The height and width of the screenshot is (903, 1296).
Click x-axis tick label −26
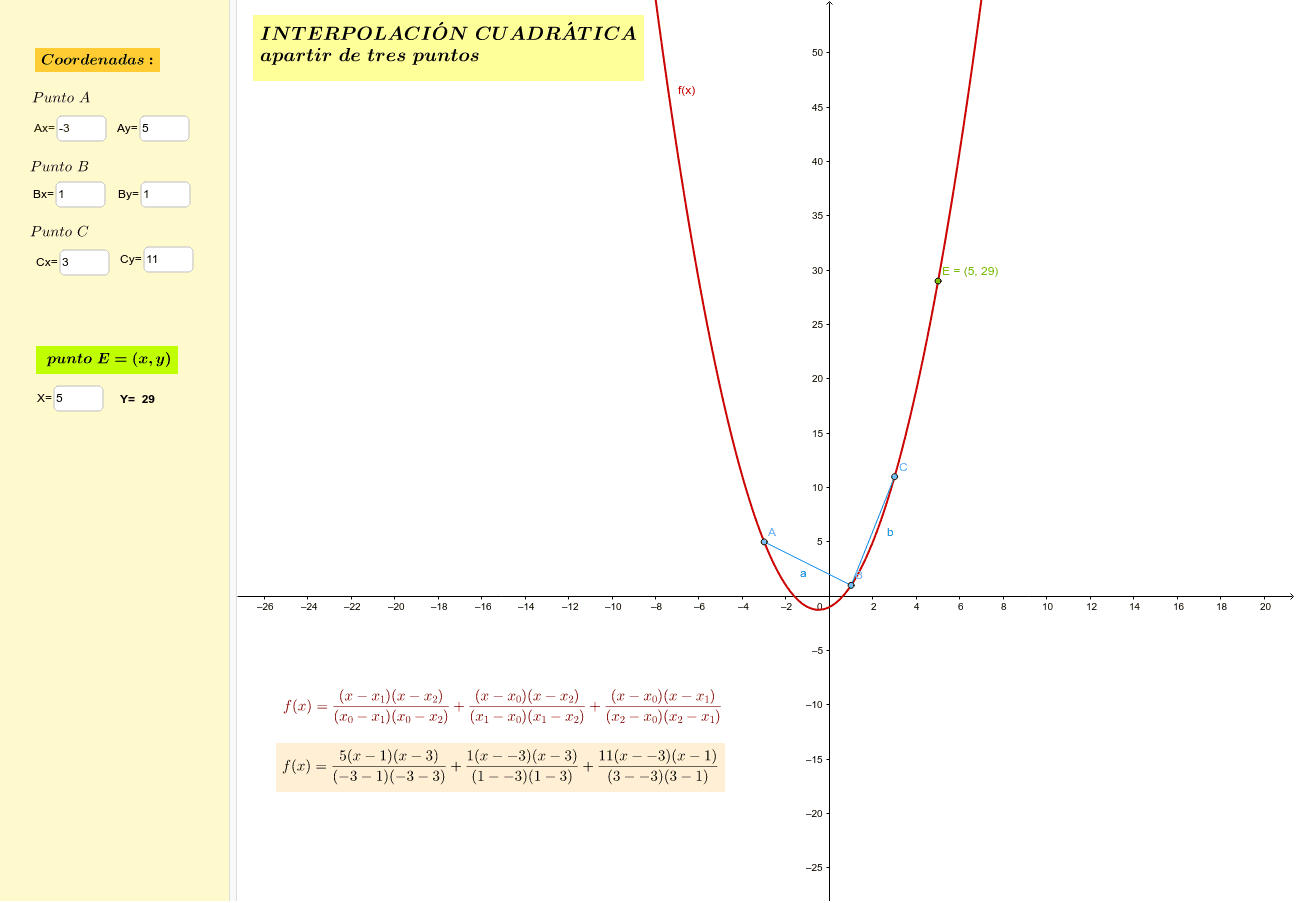click(265, 606)
